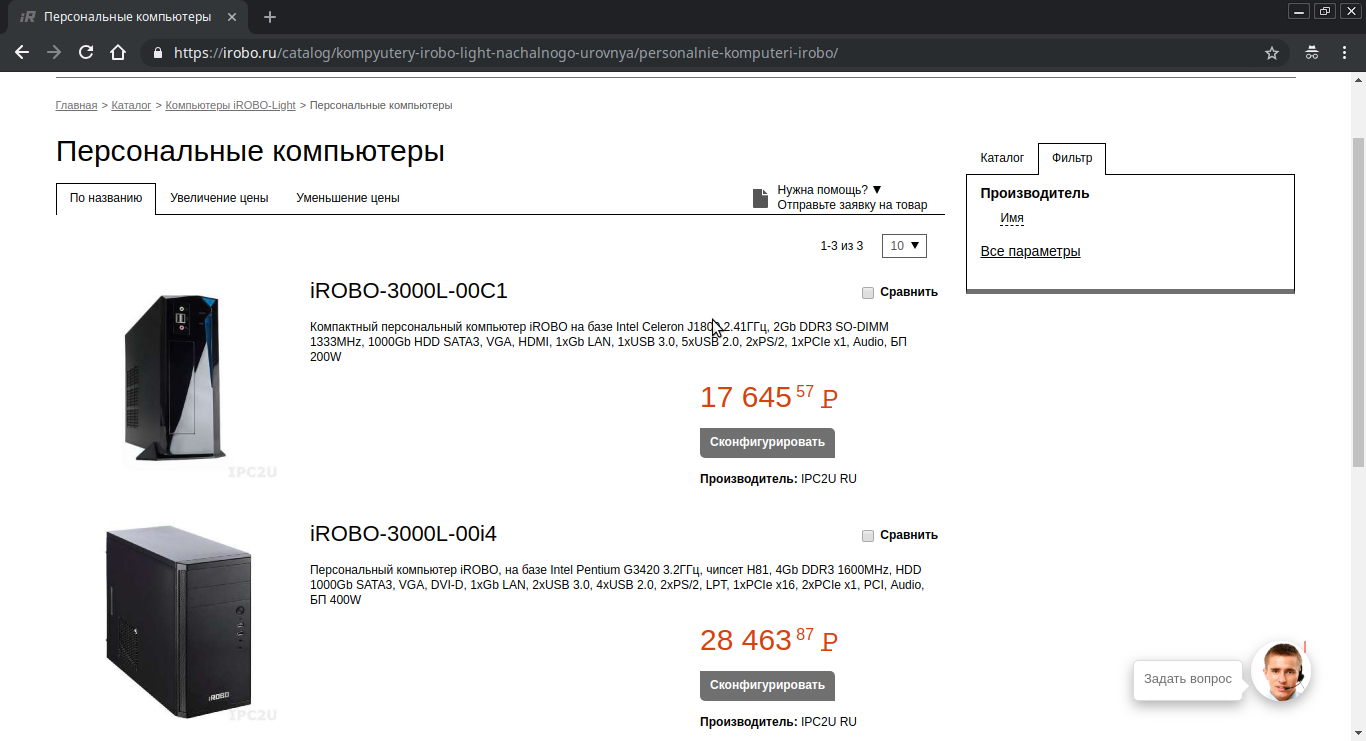Click the price 28 463 ₽
The width and height of the screenshot is (1366, 741).
(769, 640)
